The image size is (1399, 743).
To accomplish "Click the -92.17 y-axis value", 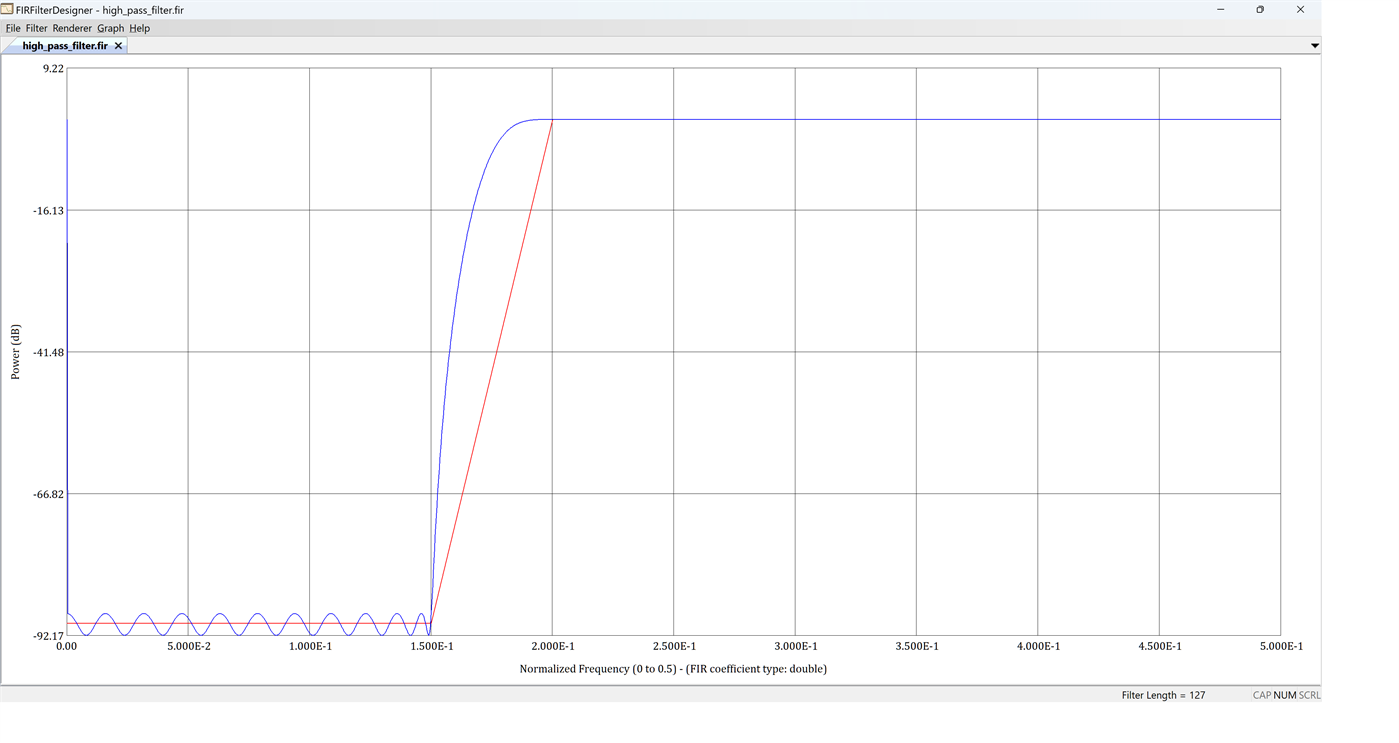I will [x=48, y=636].
